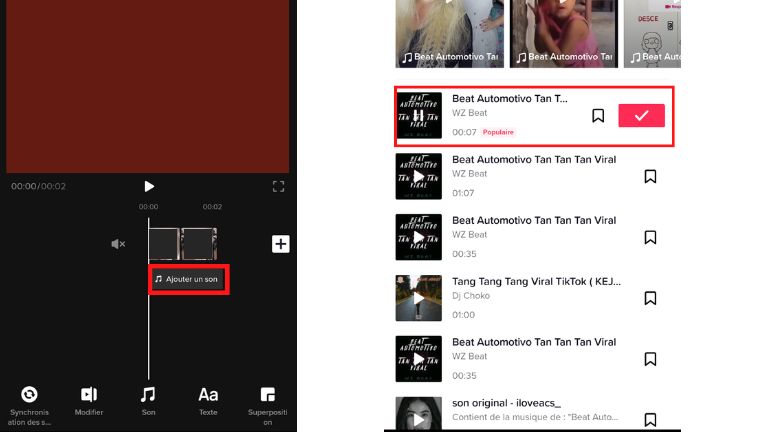Select the second video clip thumbnail in the timeline

click(x=199, y=243)
